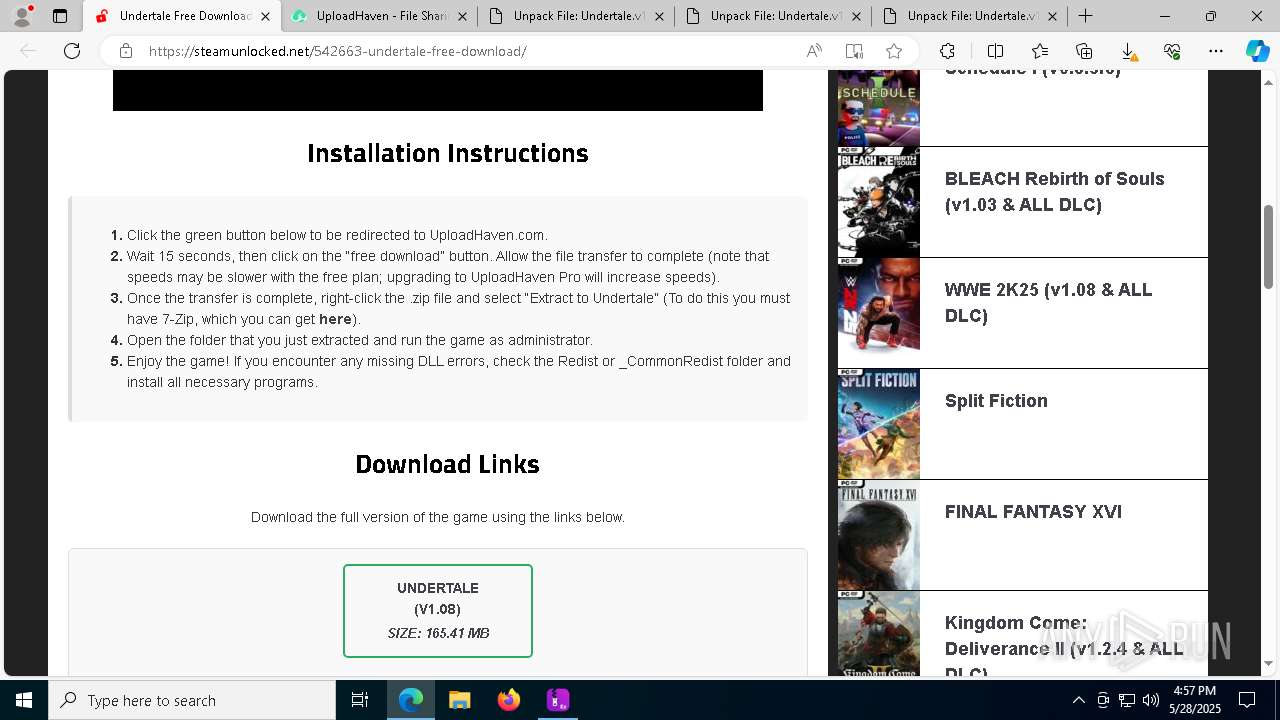The image size is (1280, 720).
Task: Show hidden system tray icons
Action: point(1078,700)
